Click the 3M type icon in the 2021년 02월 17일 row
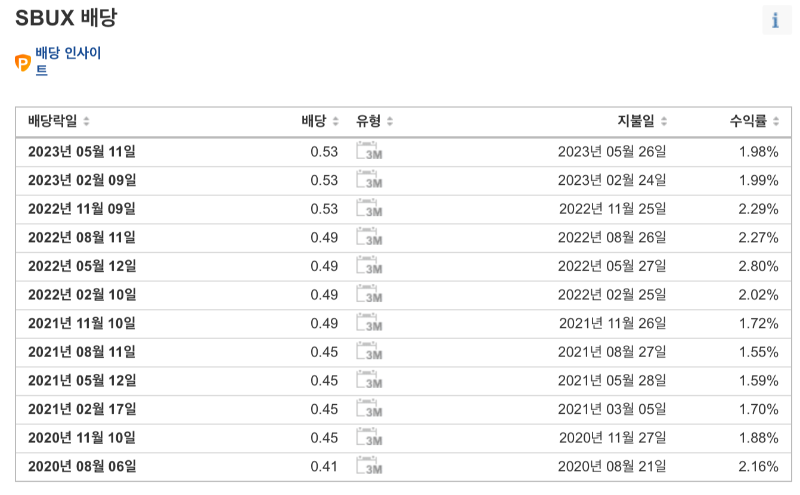 [x=369, y=408]
